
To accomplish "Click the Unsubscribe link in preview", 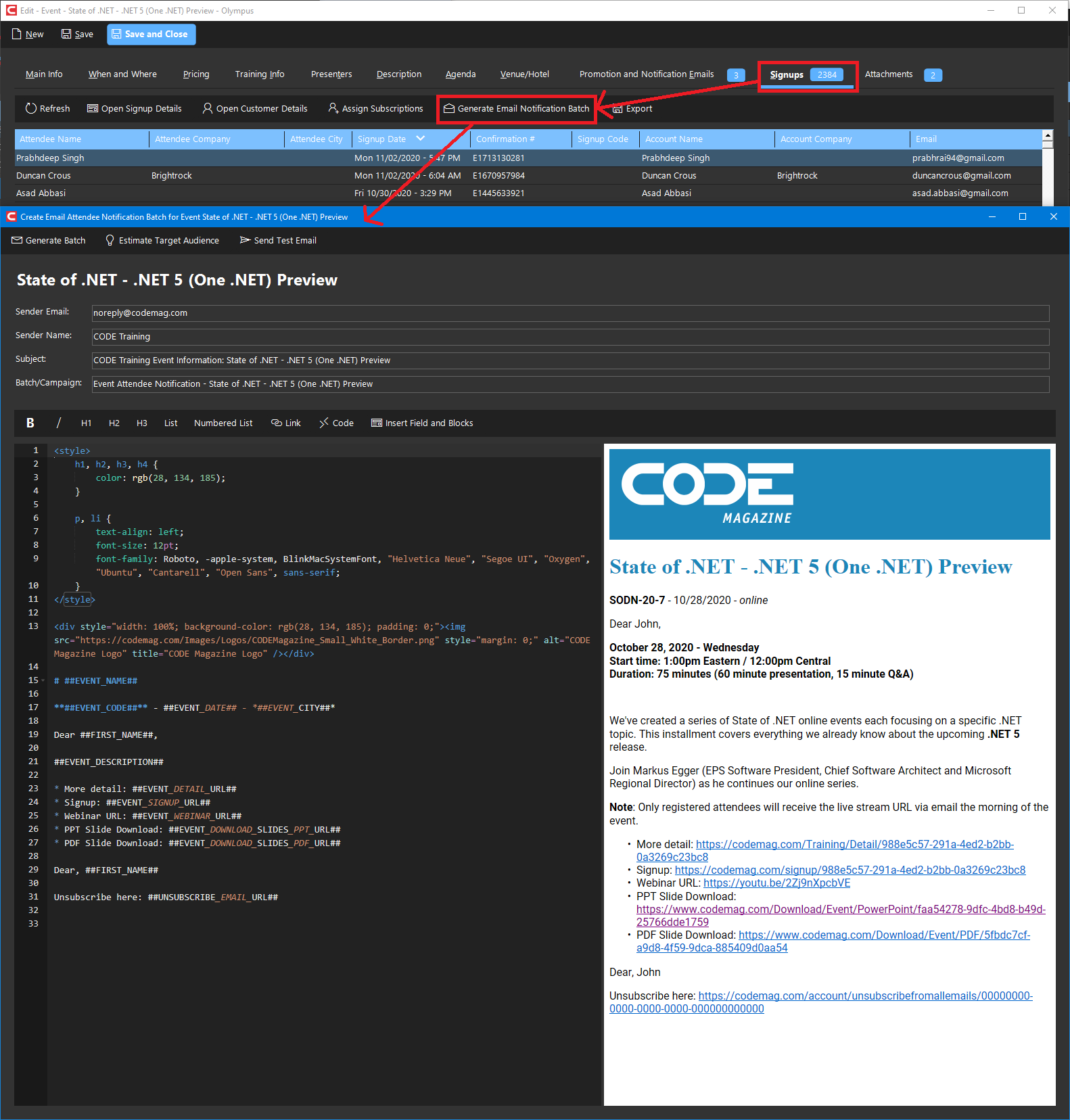I will (821, 1002).
